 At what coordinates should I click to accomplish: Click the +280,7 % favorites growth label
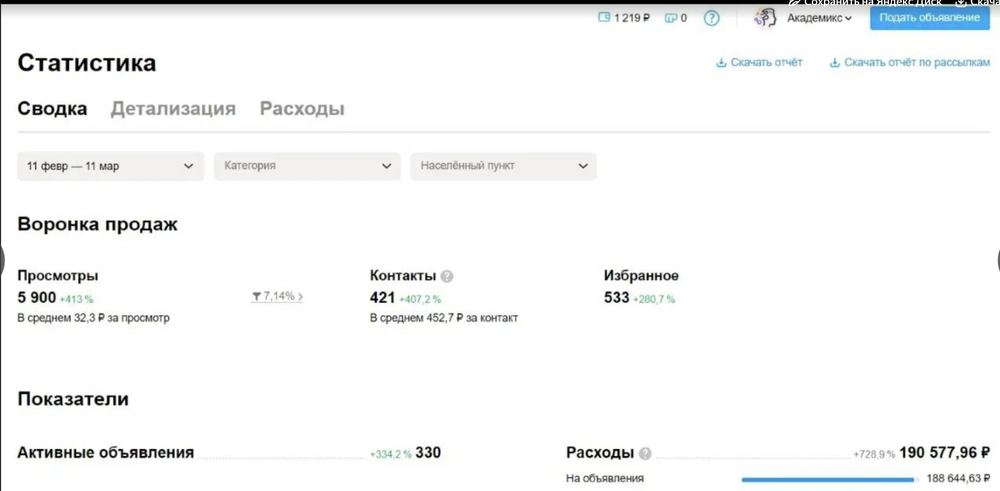[654, 298]
